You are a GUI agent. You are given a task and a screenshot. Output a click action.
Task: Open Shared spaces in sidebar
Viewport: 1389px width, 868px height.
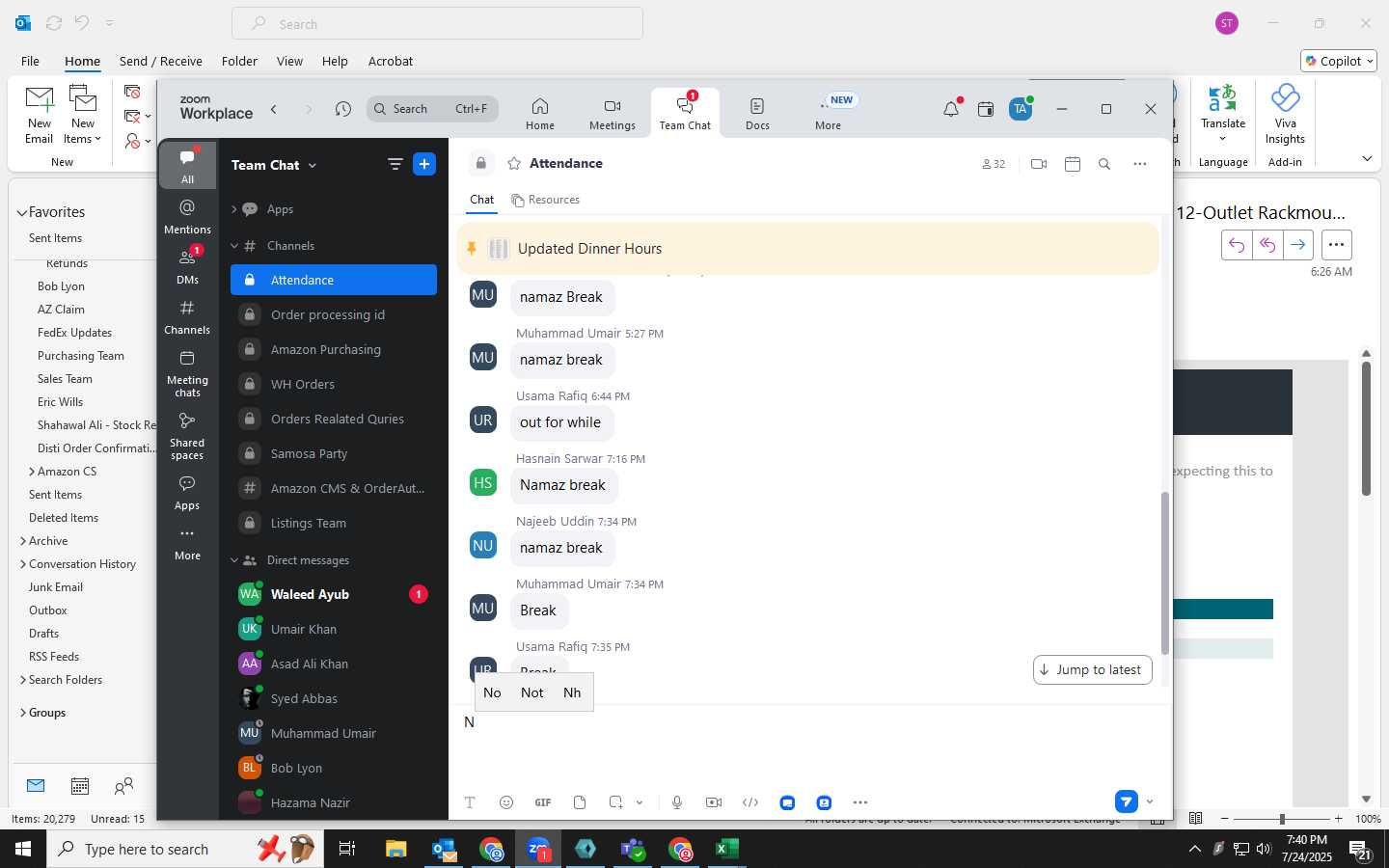point(187,436)
